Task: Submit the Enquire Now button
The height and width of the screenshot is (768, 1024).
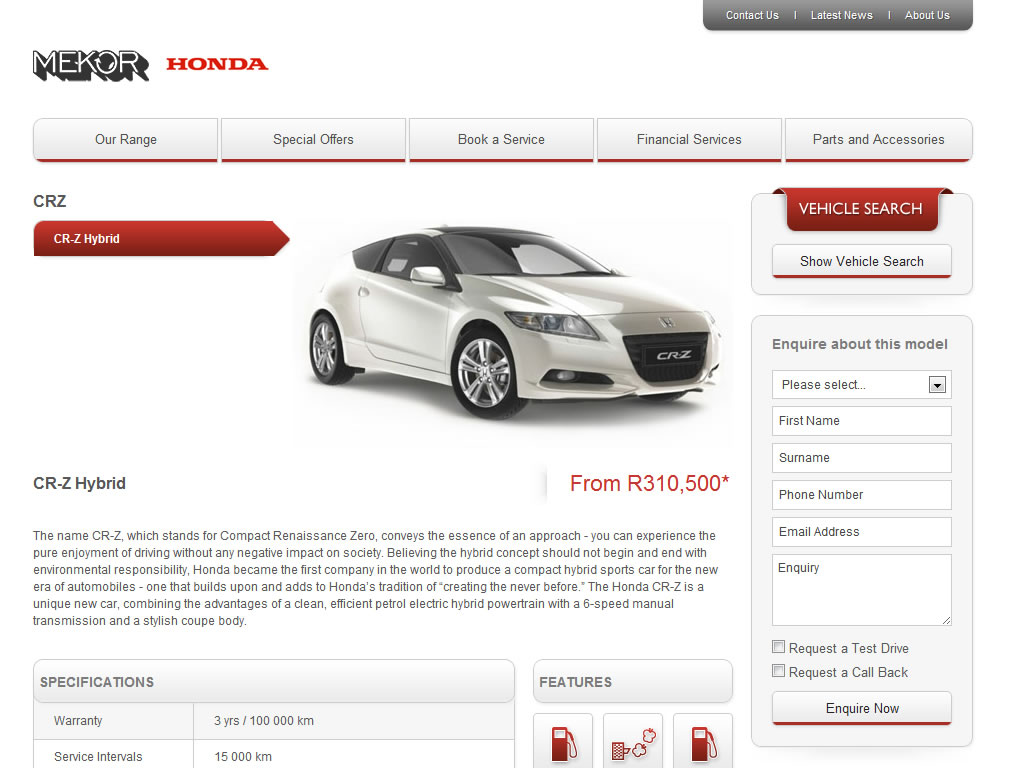Action: pos(861,709)
